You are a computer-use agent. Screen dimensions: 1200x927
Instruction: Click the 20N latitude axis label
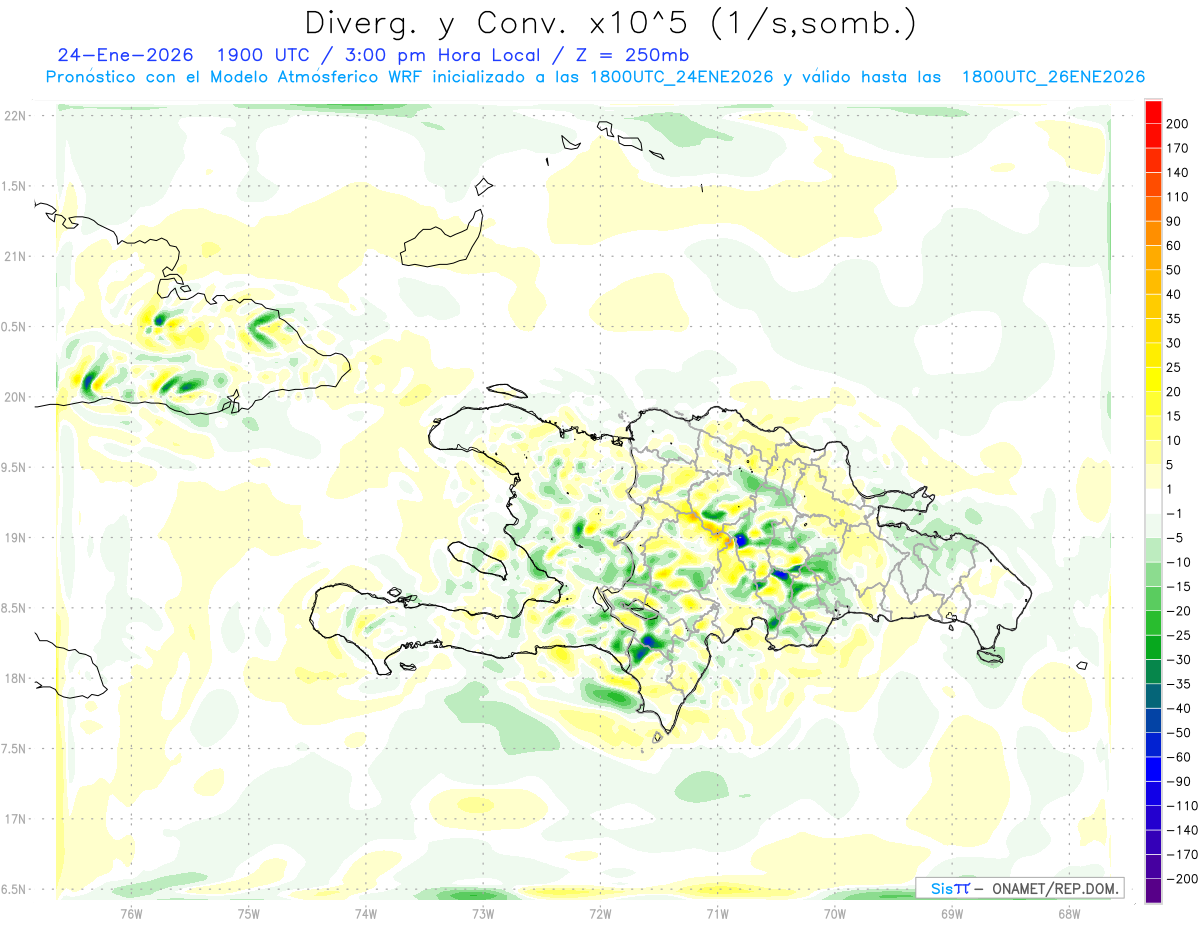coord(15,397)
